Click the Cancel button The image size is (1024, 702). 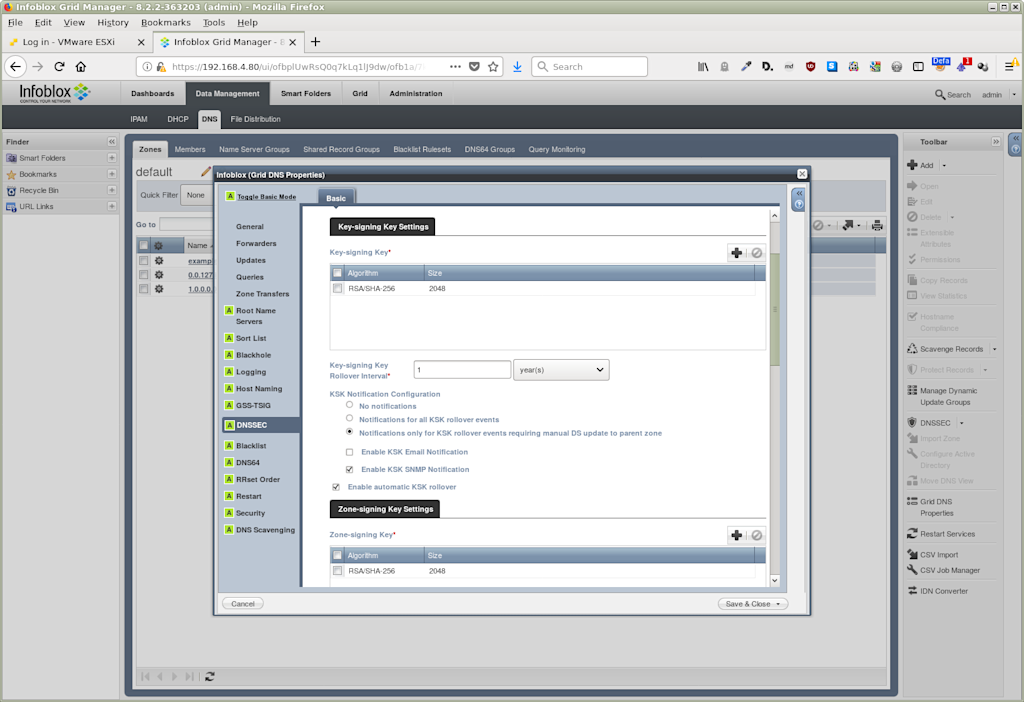[242, 604]
